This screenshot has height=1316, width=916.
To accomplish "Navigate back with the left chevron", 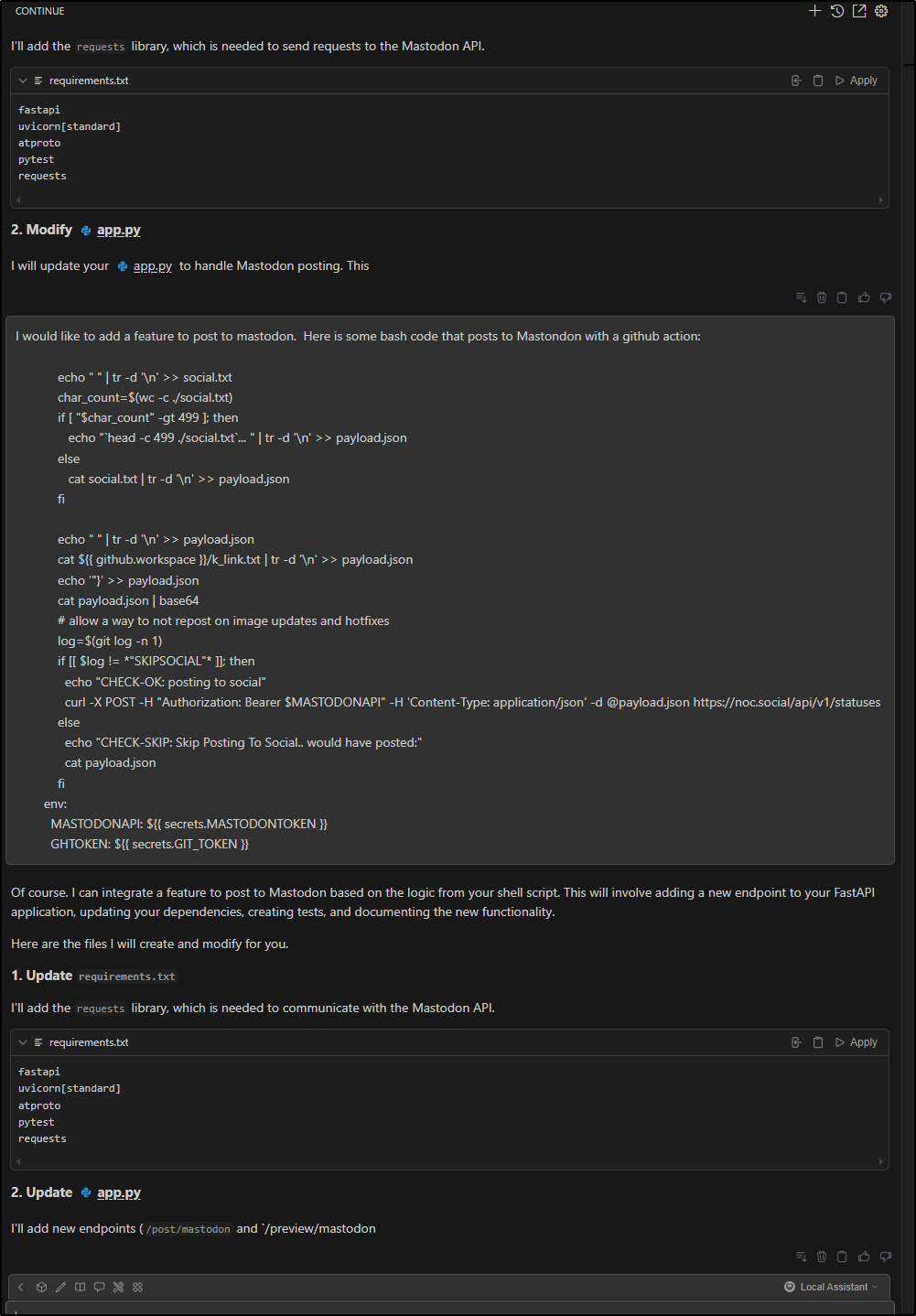I will click(x=20, y=1287).
